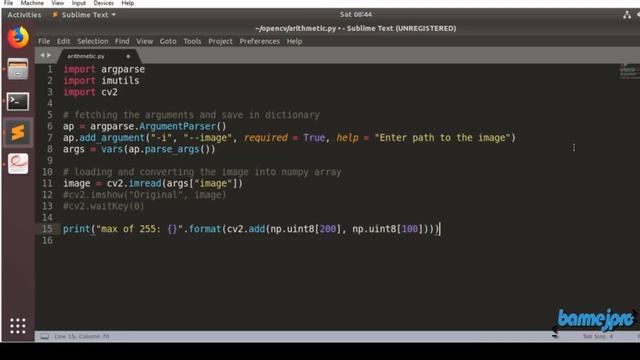This screenshot has height=360, width=640.
Task: Click 'imread' in line 11
Action: coord(145,183)
